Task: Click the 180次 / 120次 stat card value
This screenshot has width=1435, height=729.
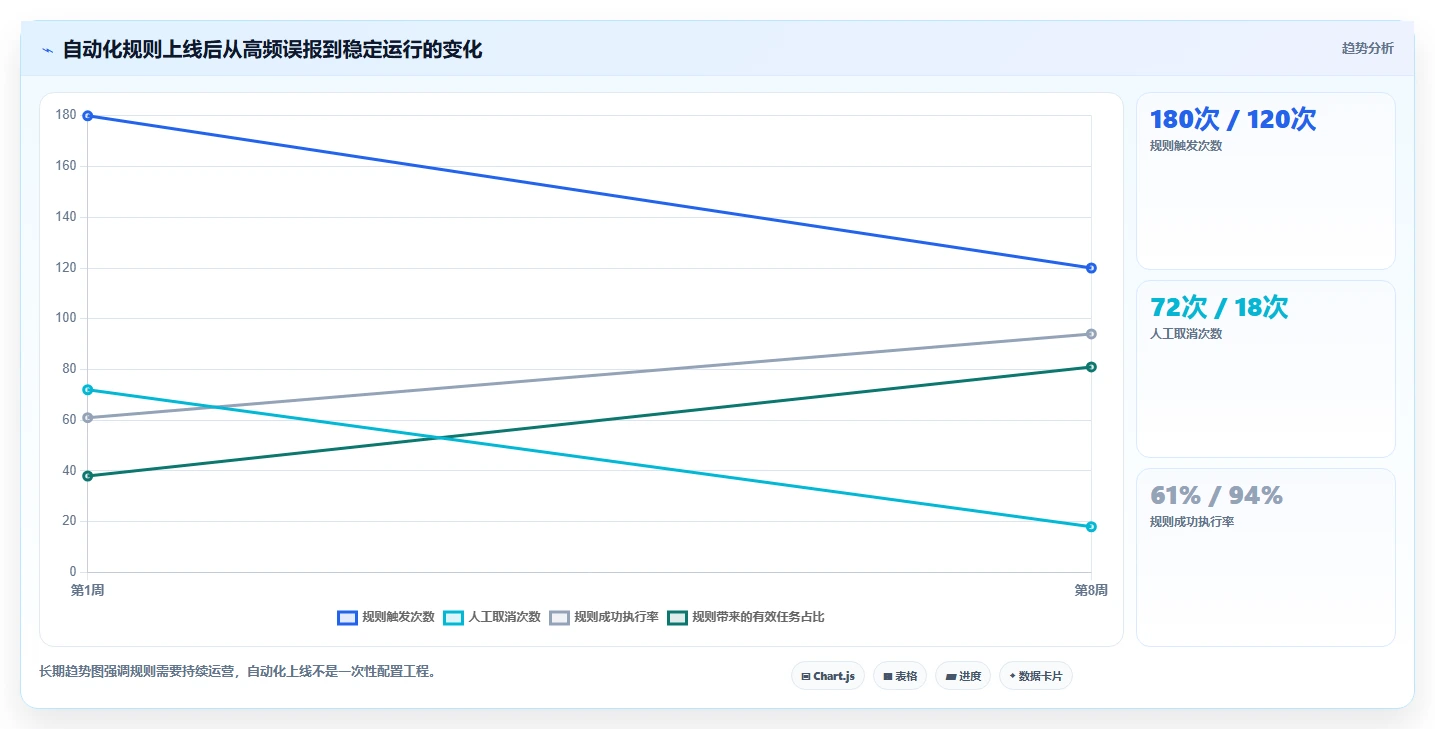Action: pyautogui.click(x=1233, y=120)
